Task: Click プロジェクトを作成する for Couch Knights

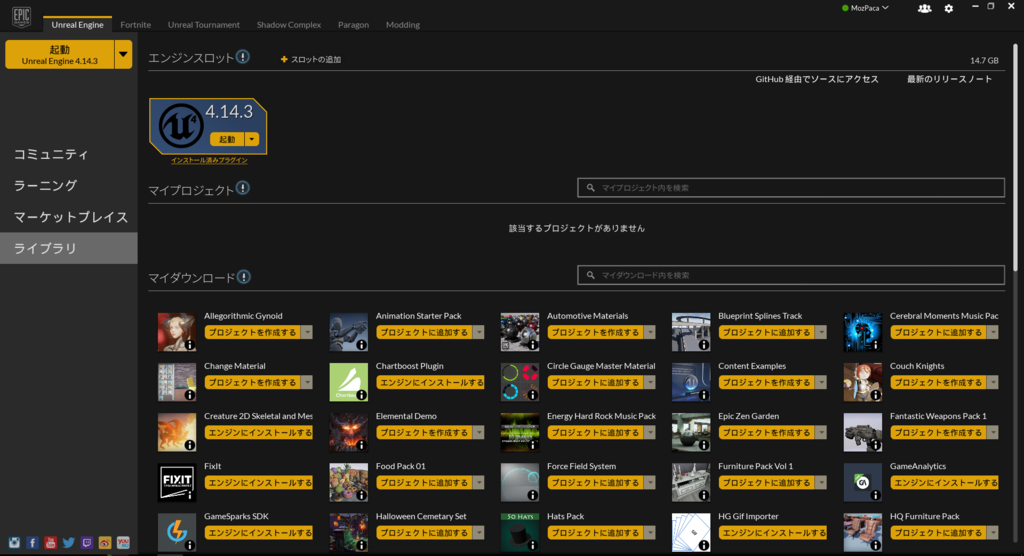Action: pos(938,383)
